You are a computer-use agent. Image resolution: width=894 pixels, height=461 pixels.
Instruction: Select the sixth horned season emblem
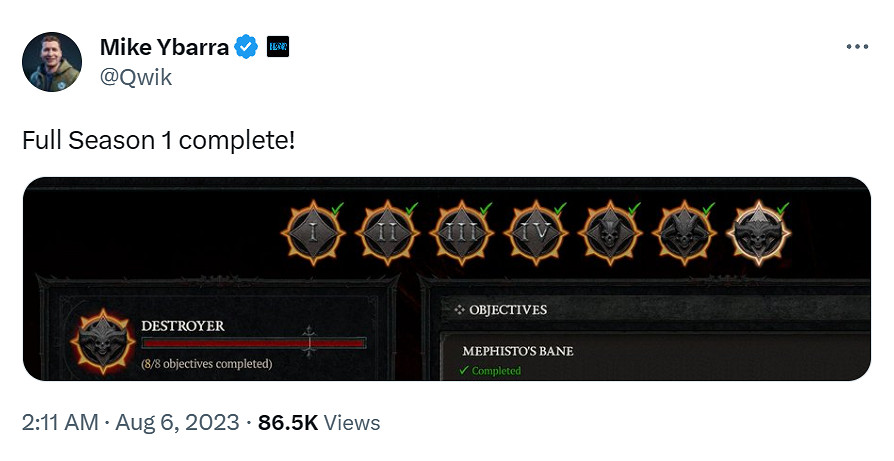tap(686, 234)
